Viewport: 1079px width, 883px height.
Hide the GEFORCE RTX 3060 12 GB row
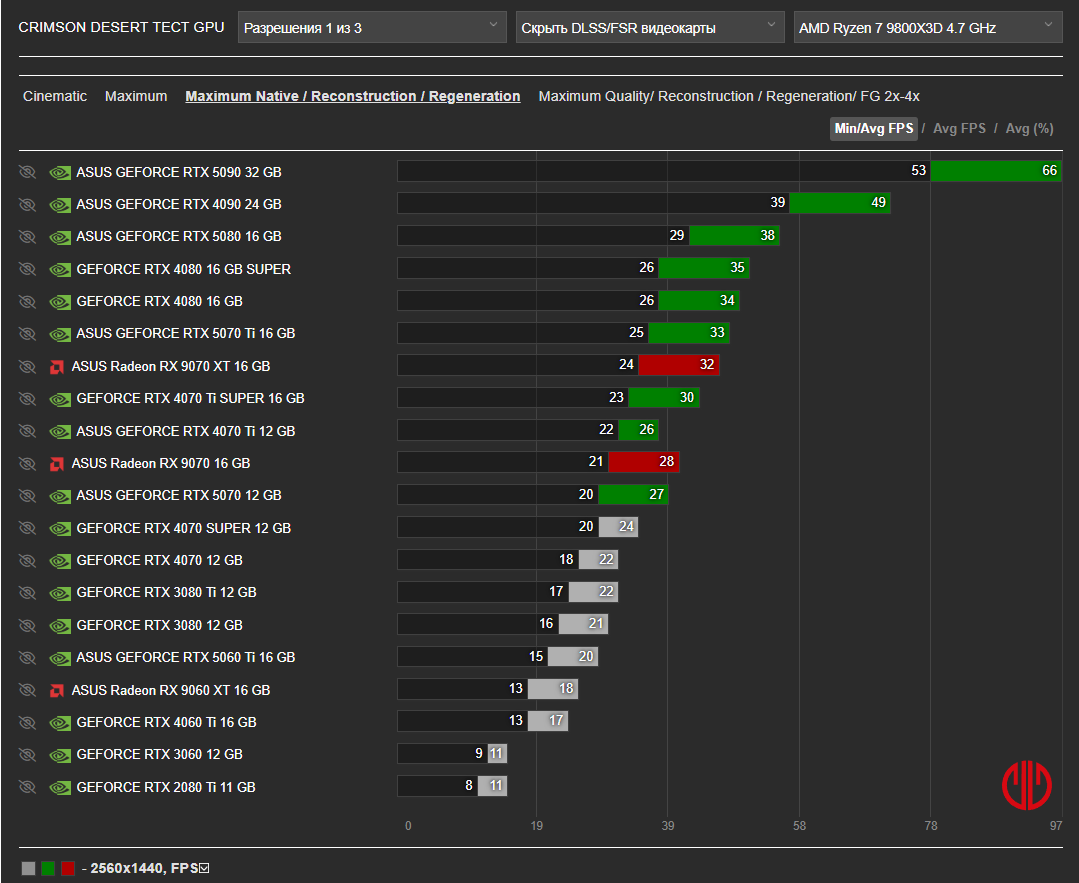[28, 754]
